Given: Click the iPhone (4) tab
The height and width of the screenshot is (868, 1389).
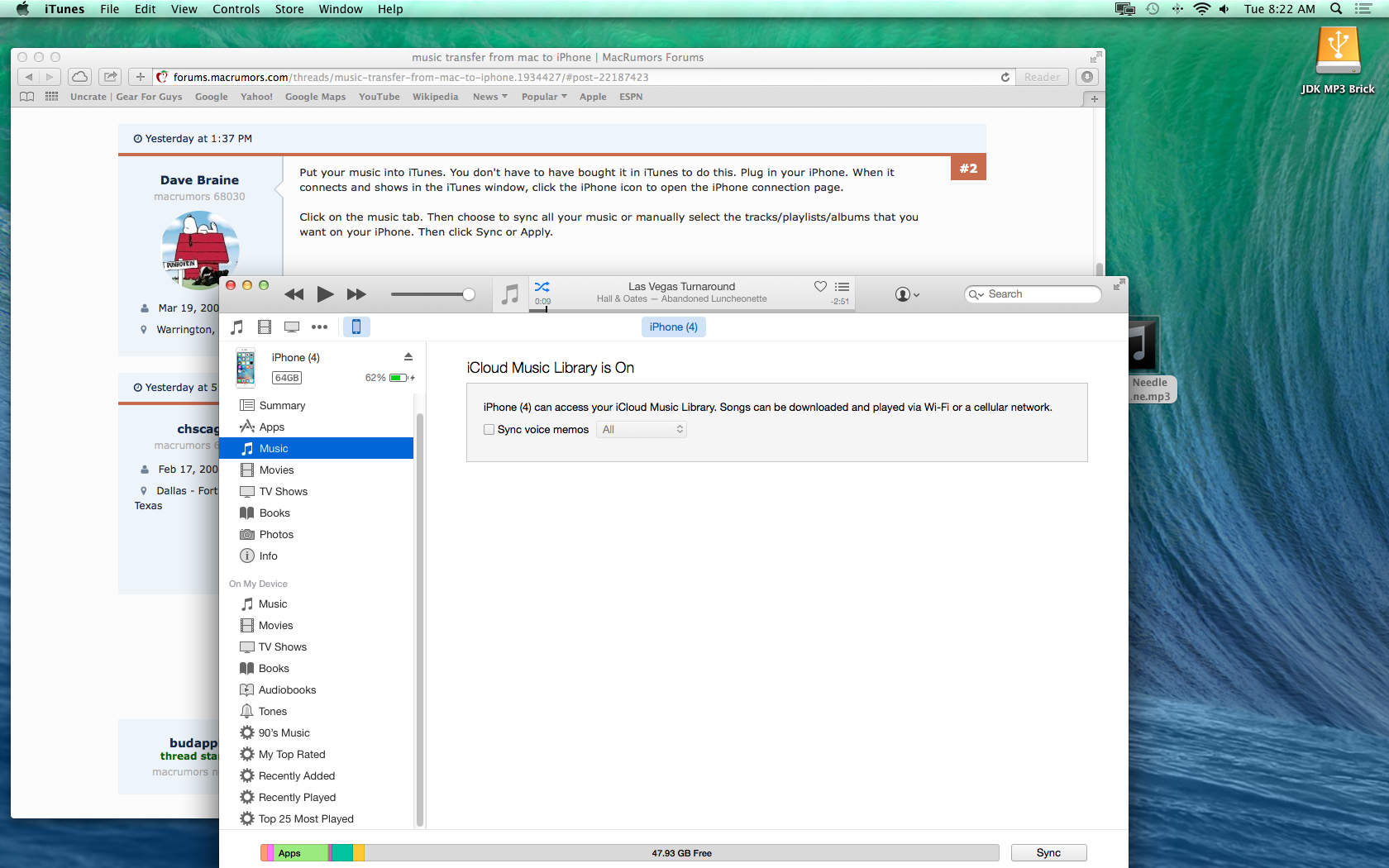Looking at the screenshot, I should (673, 327).
